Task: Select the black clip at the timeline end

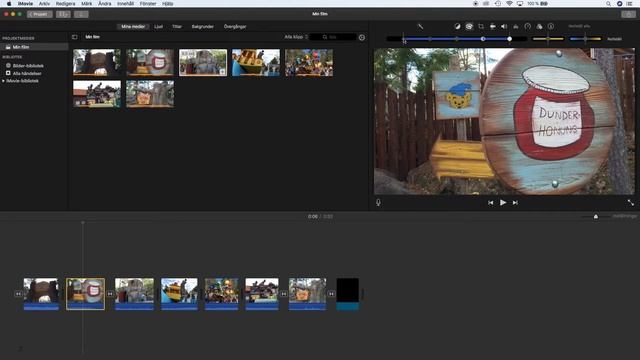Action: pos(348,294)
